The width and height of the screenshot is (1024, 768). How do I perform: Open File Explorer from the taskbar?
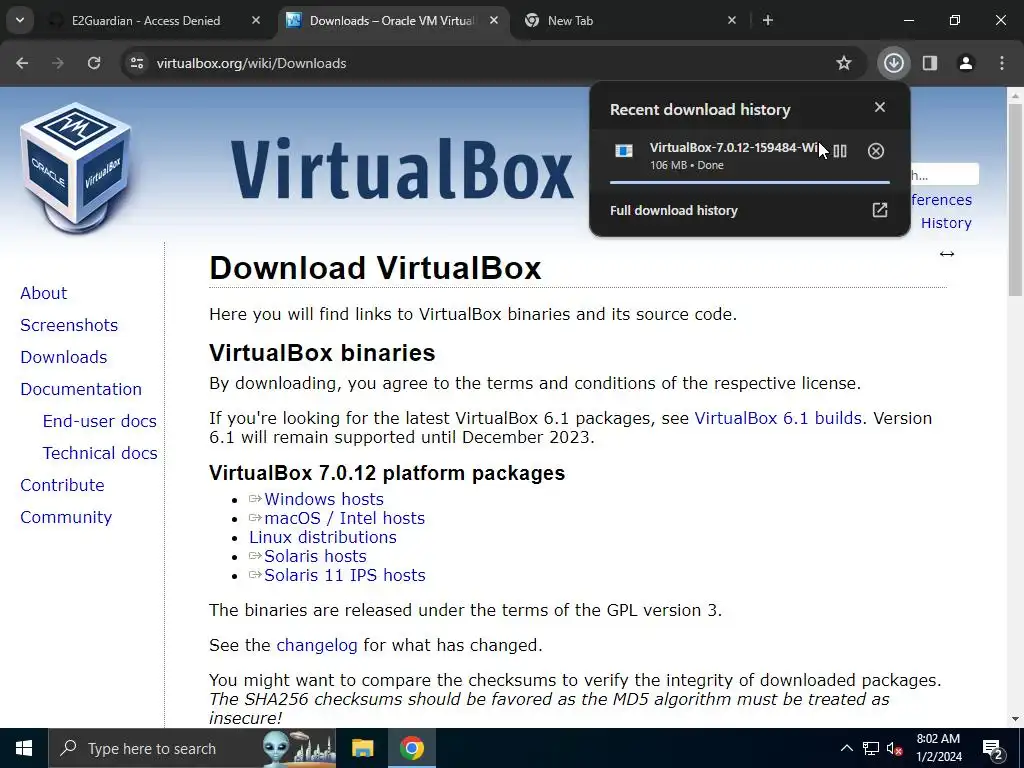(362, 748)
